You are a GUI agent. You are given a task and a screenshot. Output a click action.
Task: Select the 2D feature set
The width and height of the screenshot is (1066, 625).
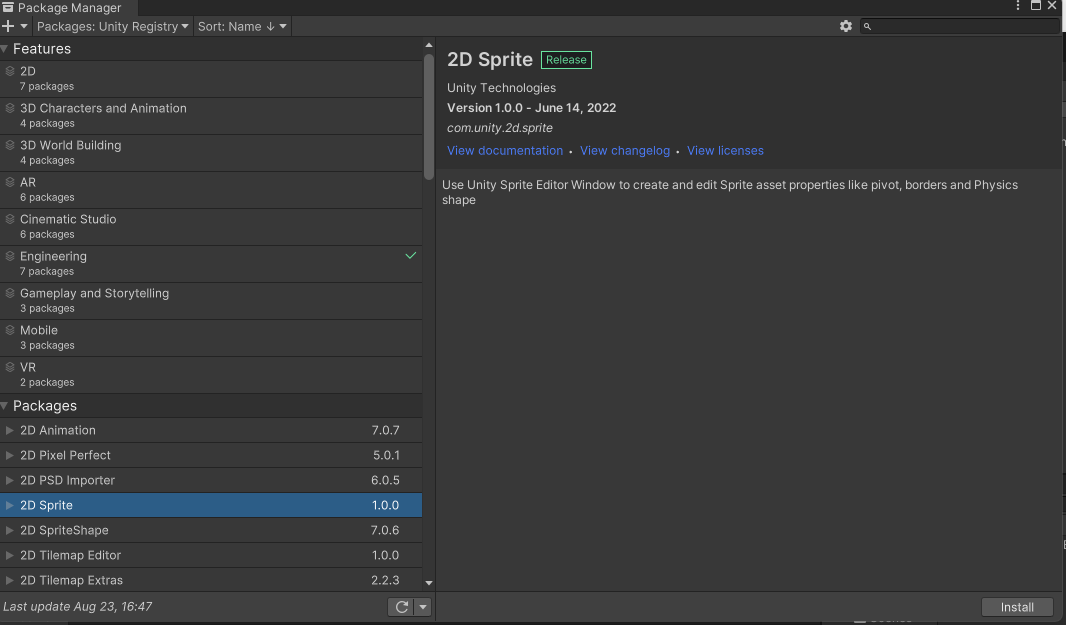pos(211,79)
